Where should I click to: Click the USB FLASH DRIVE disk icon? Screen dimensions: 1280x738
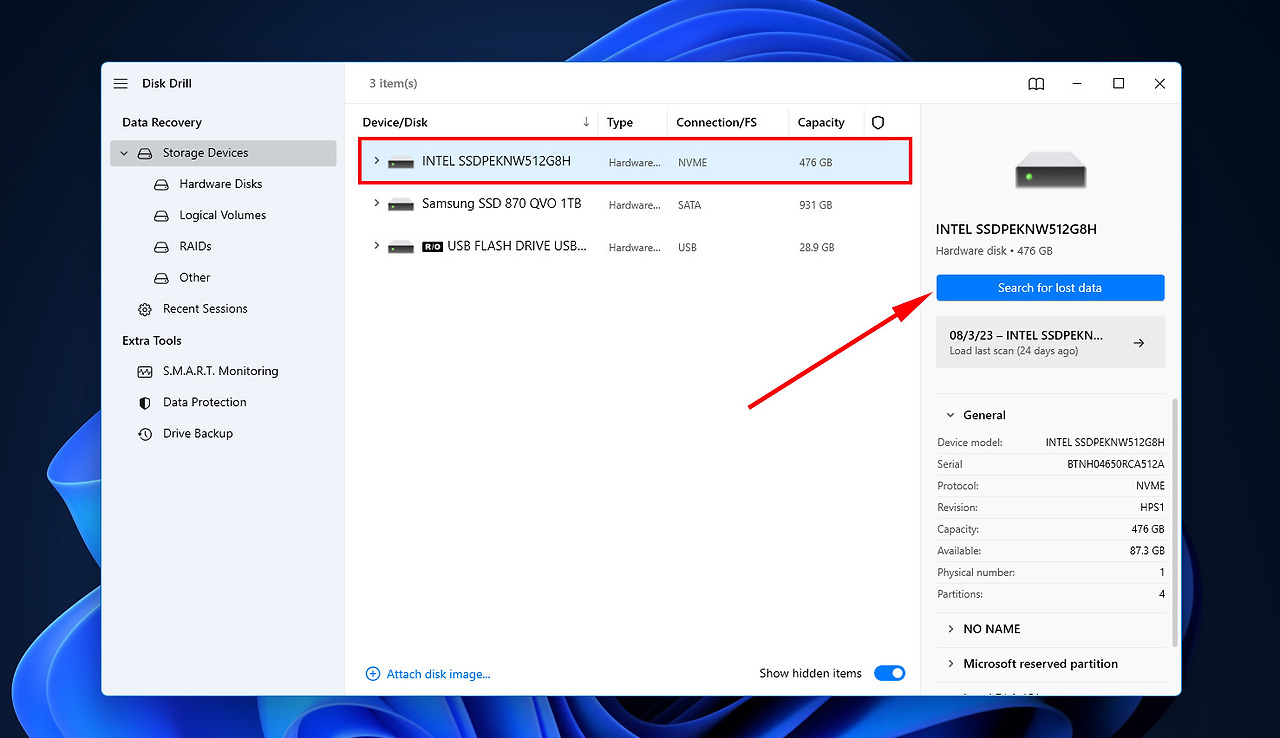[x=401, y=246]
